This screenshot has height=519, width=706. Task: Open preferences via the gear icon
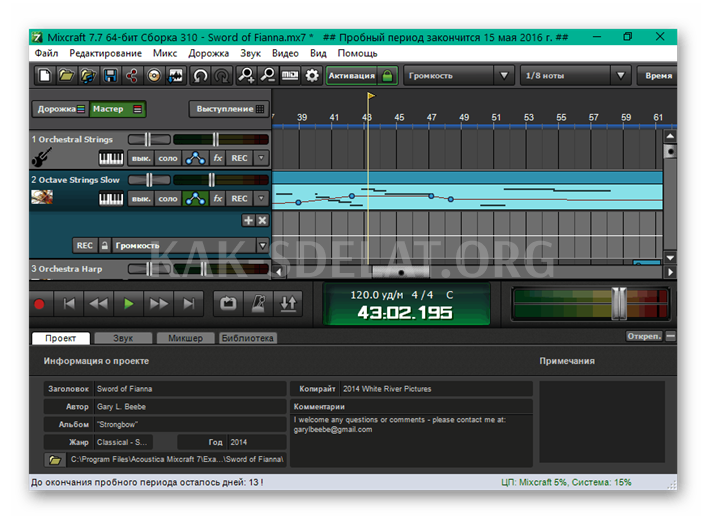pyautogui.click(x=312, y=76)
